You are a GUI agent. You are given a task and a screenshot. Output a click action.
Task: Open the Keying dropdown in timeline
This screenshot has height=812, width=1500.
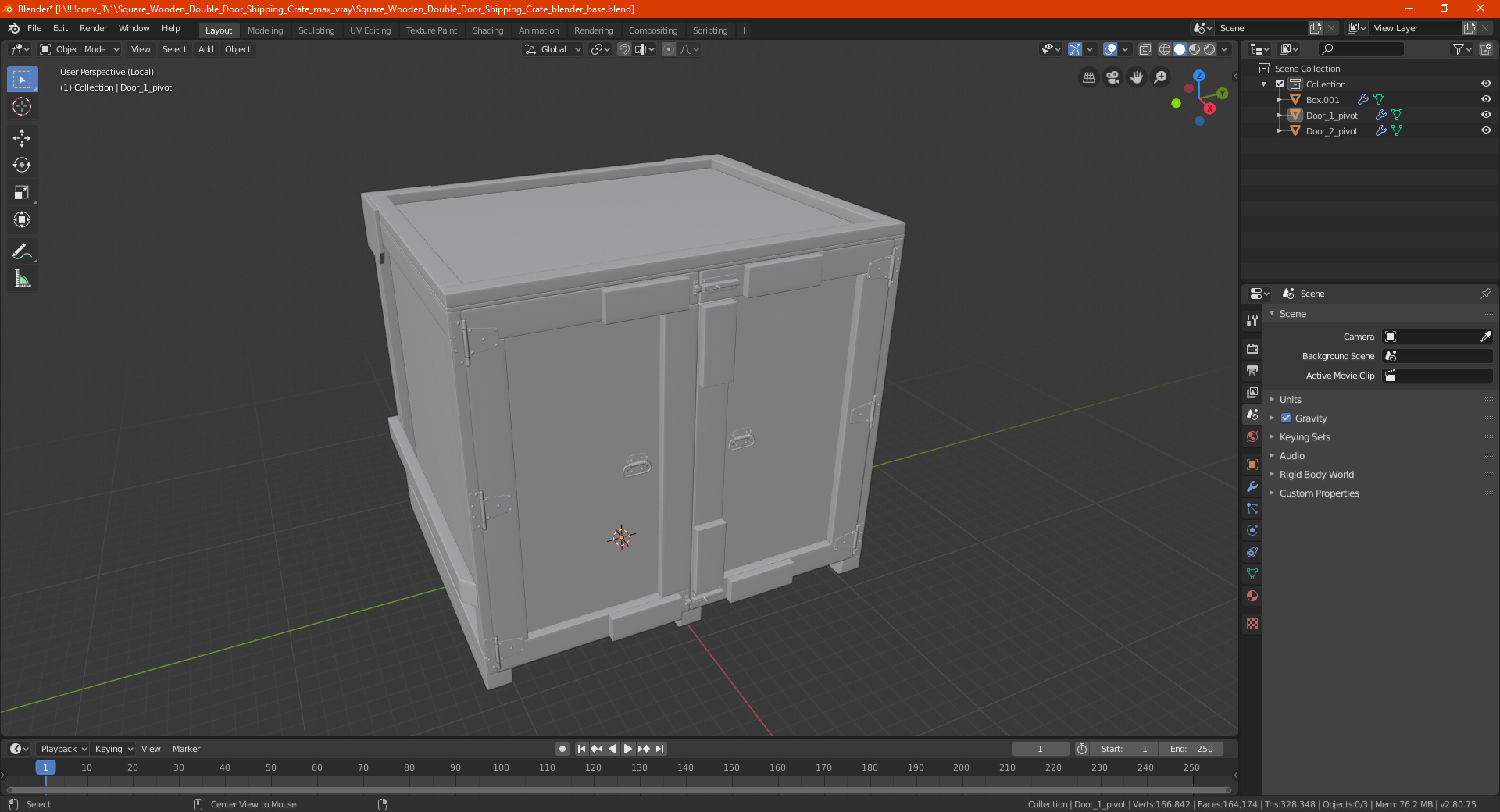[x=114, y=749]
